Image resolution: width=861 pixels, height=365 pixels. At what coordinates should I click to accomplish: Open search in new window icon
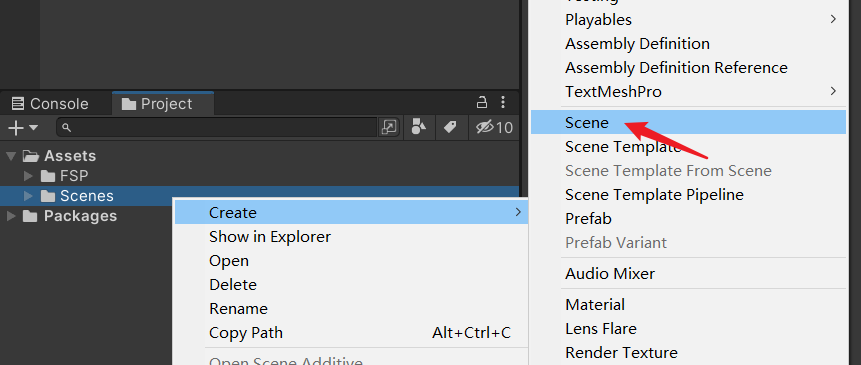[388, 127]
